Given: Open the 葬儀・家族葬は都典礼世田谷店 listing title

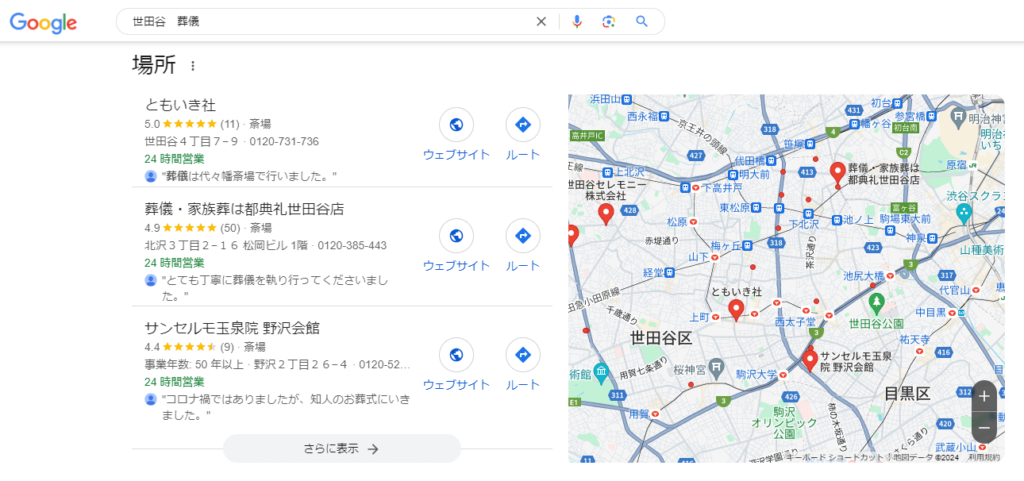Looking at the screenshot, I should tap(244, 209).
